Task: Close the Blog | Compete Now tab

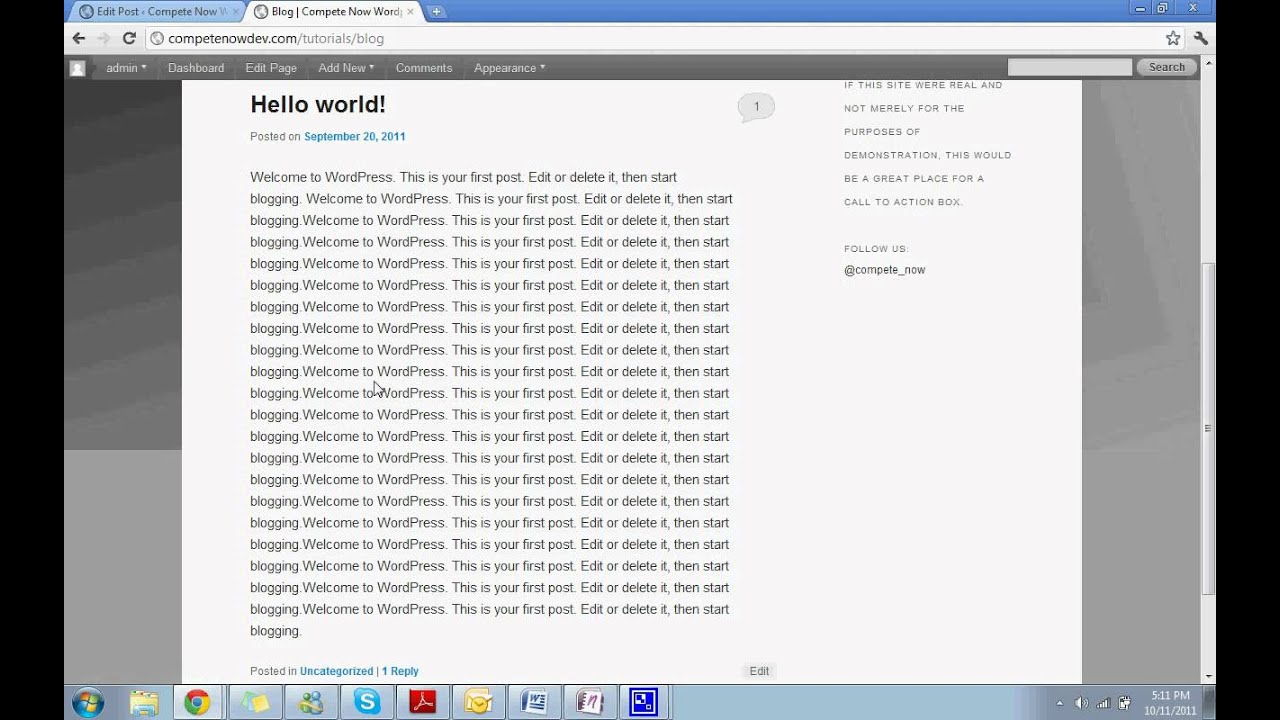Action: [x=410, y=12]
